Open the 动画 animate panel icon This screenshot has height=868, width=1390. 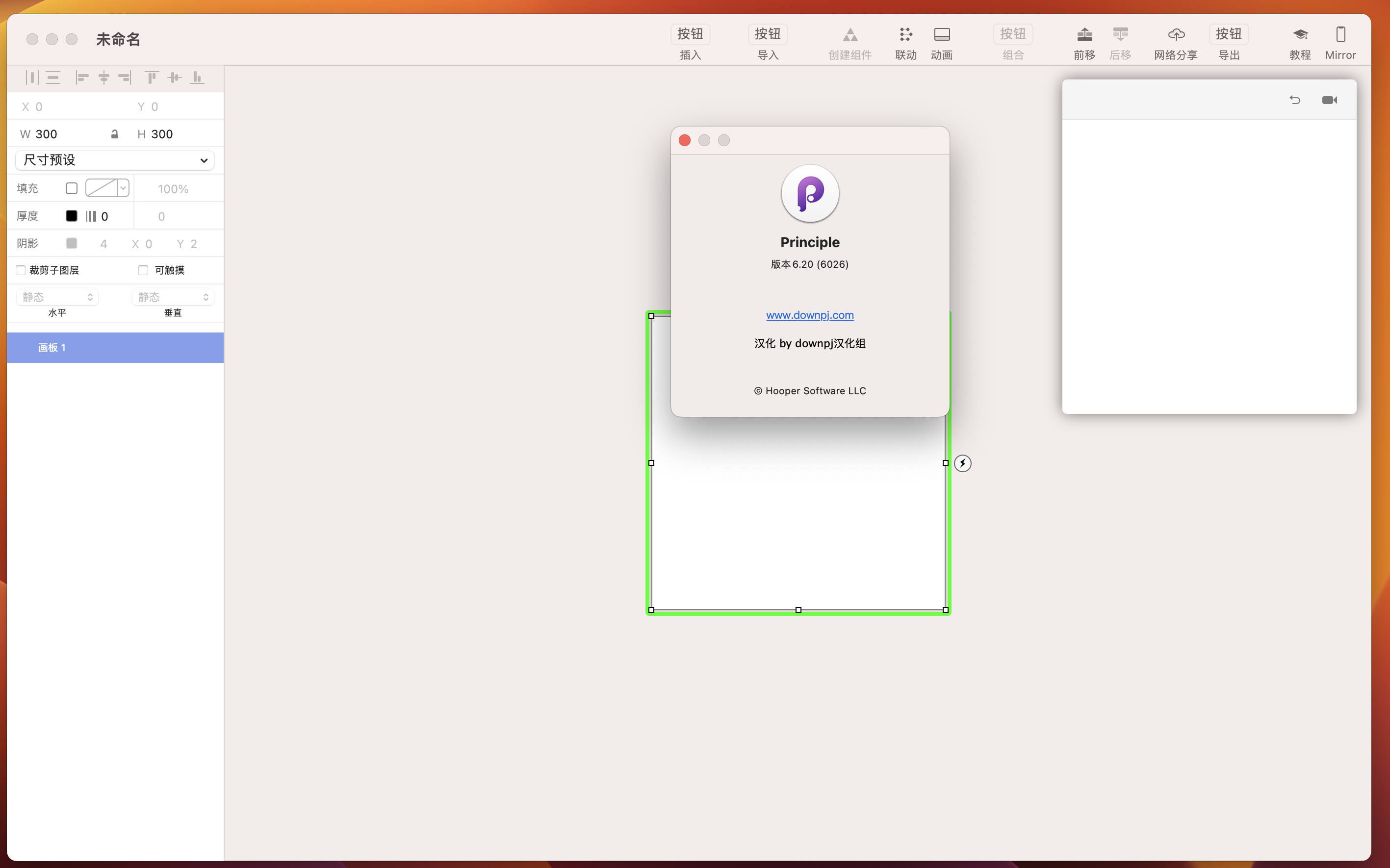coord(942,34)
